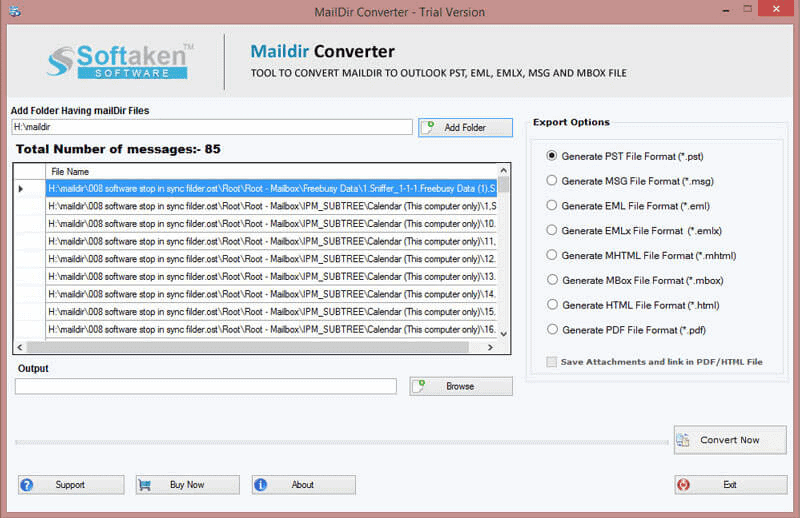Click the application icon in the title bar

pyautogui.click(x=15, y=11)
